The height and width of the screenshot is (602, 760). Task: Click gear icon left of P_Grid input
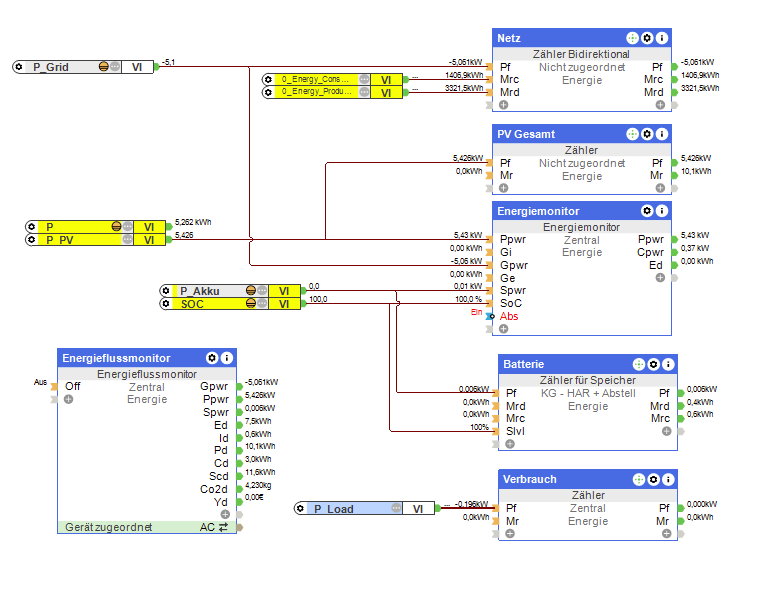[20, 67]
